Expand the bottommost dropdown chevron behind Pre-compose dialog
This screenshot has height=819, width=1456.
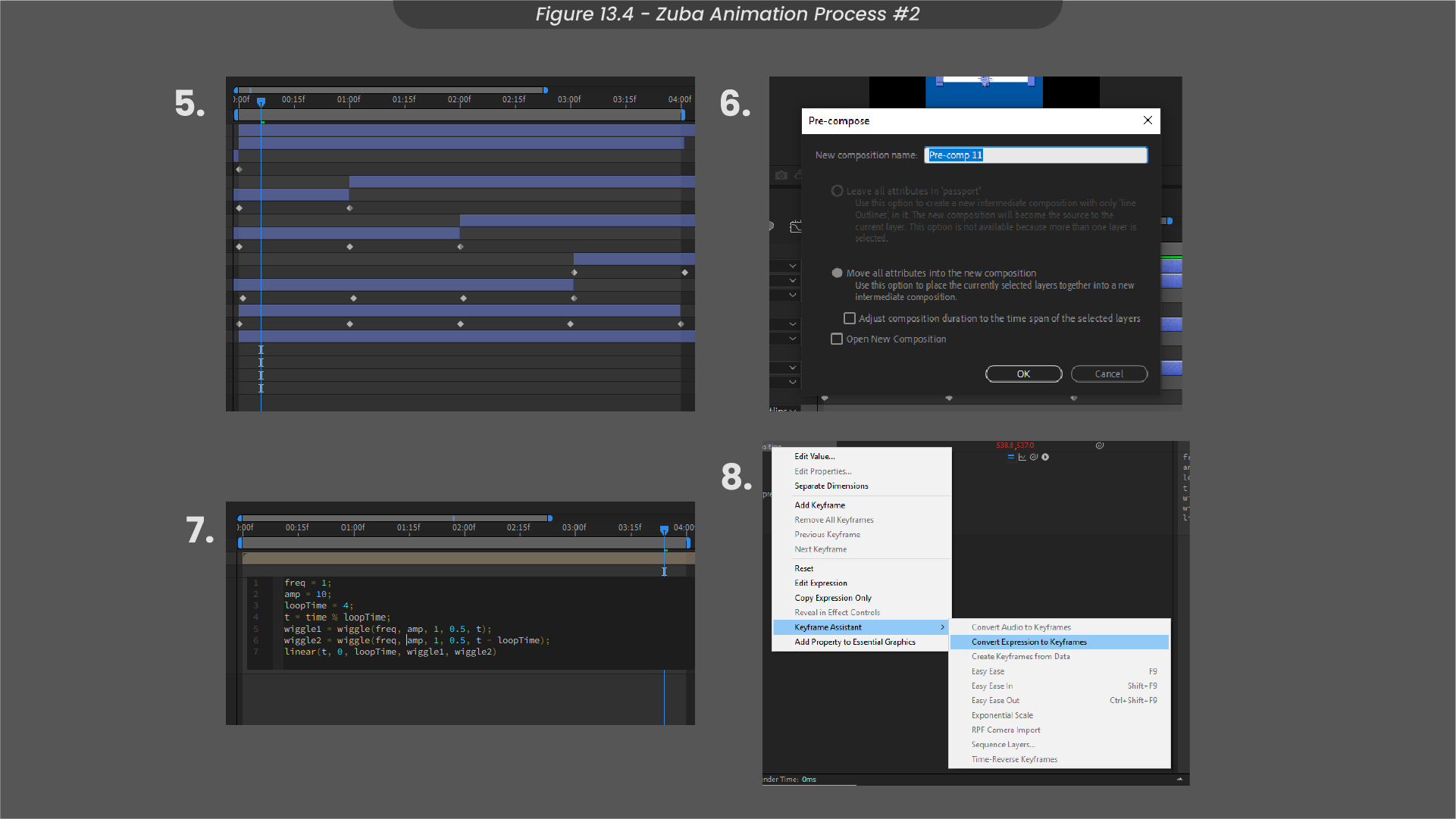click(x=793, y=382)
